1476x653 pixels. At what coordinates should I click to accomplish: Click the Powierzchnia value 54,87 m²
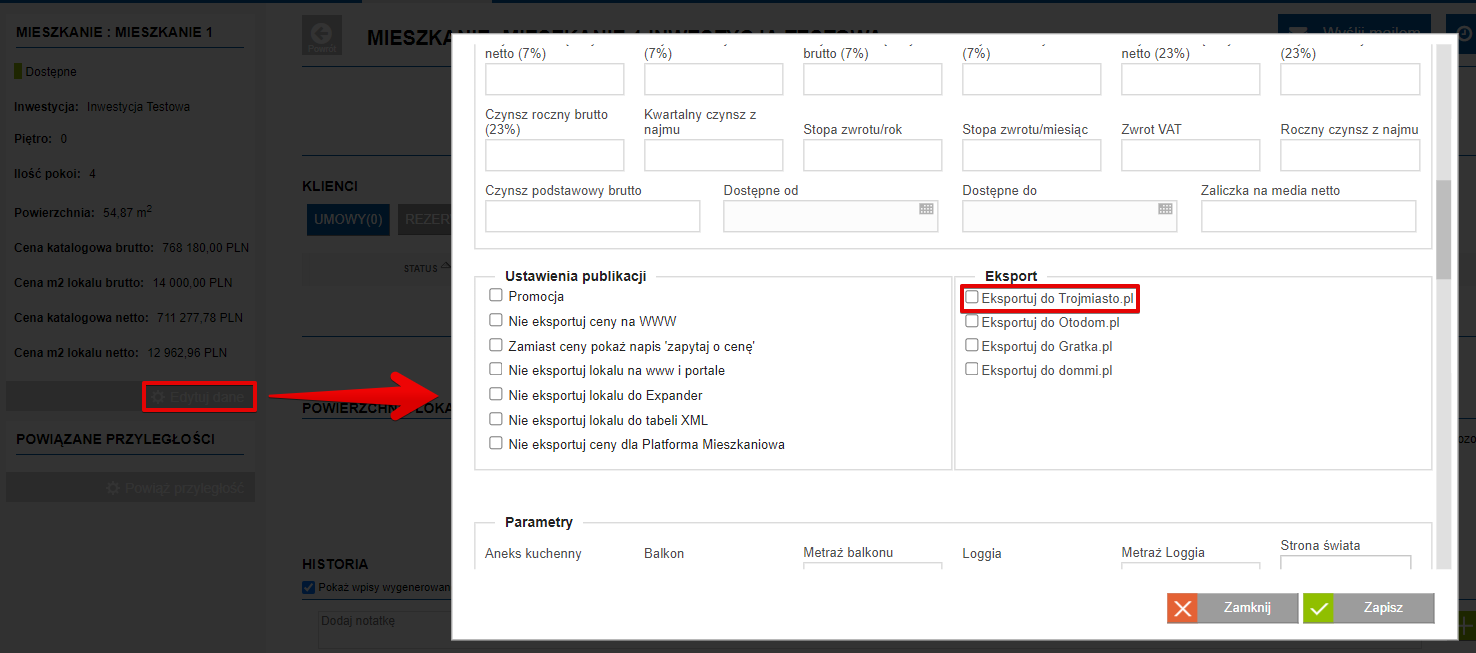click(128, 212)
